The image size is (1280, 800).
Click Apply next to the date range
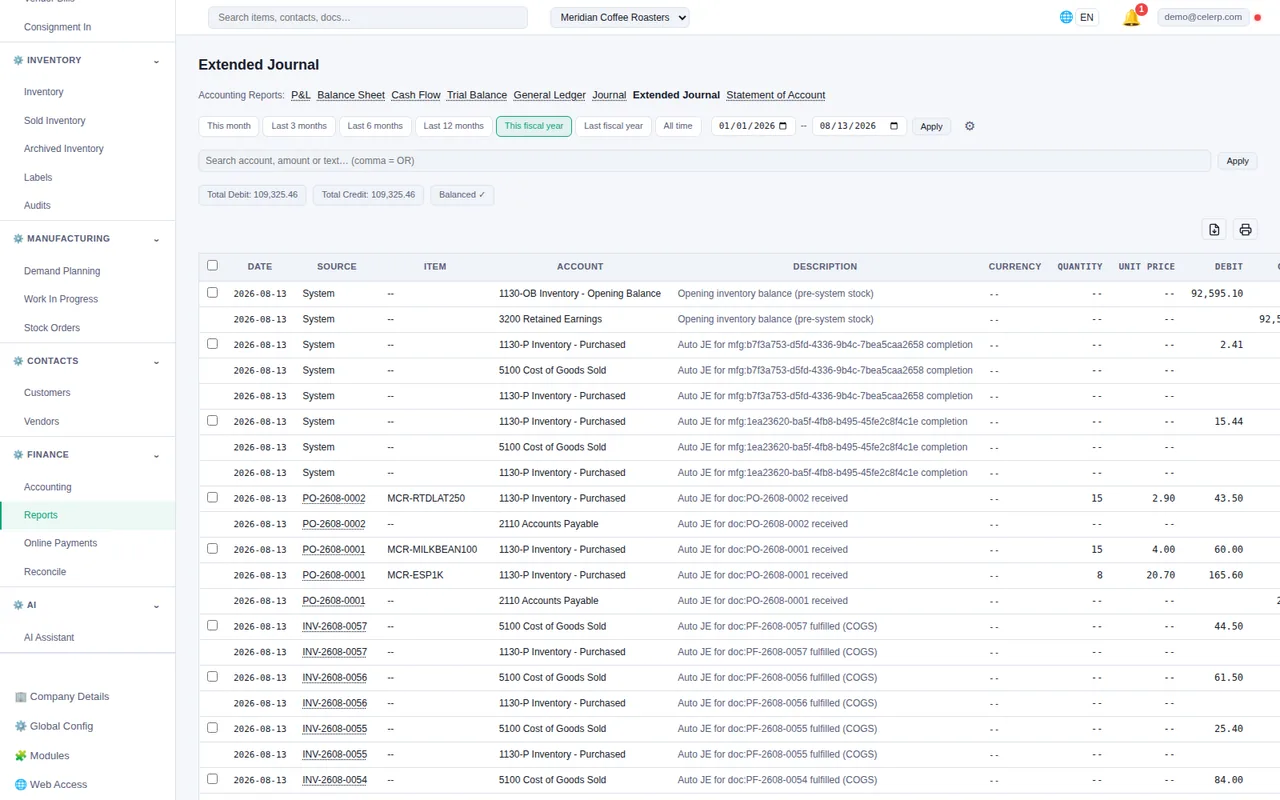(931, 126)
